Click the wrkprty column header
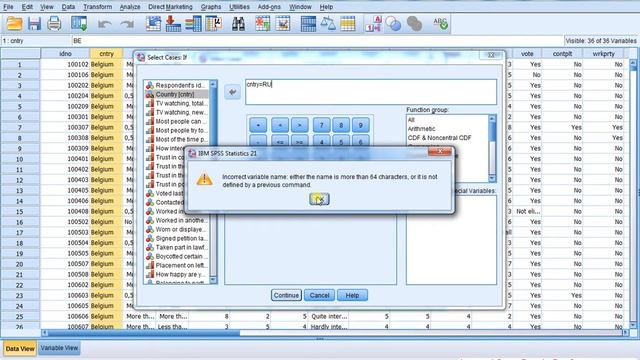Viewport: 640px width, 360px height. coord(603,54)
